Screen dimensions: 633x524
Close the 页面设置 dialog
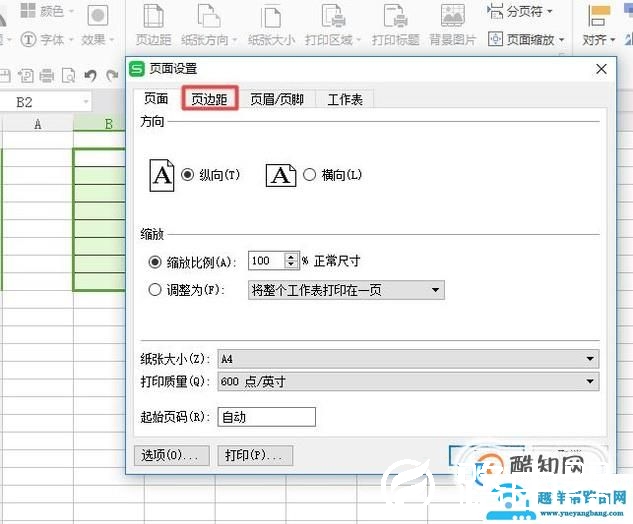[x=601, y=69]
